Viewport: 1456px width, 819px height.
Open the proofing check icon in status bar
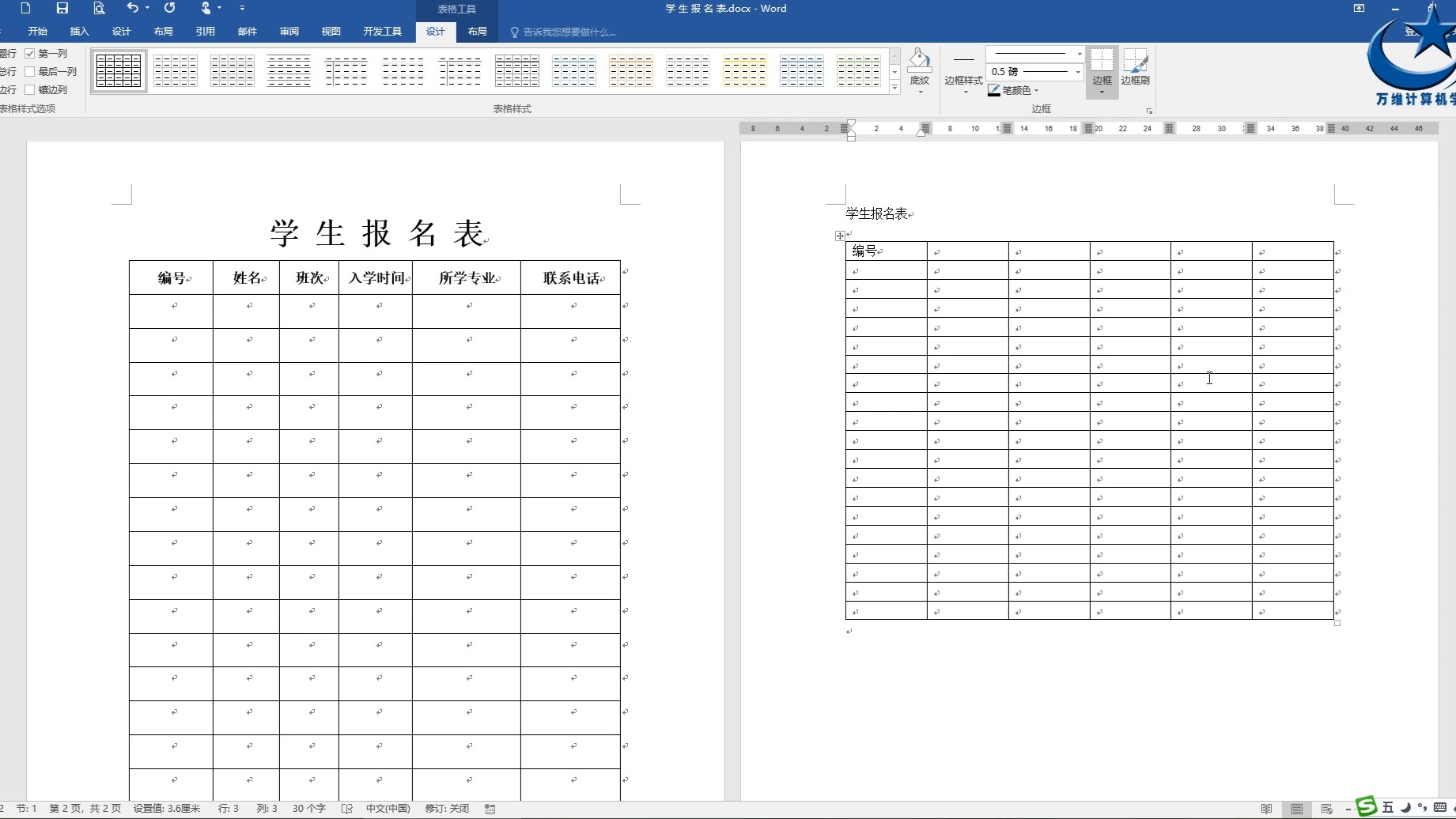point(346,809)
